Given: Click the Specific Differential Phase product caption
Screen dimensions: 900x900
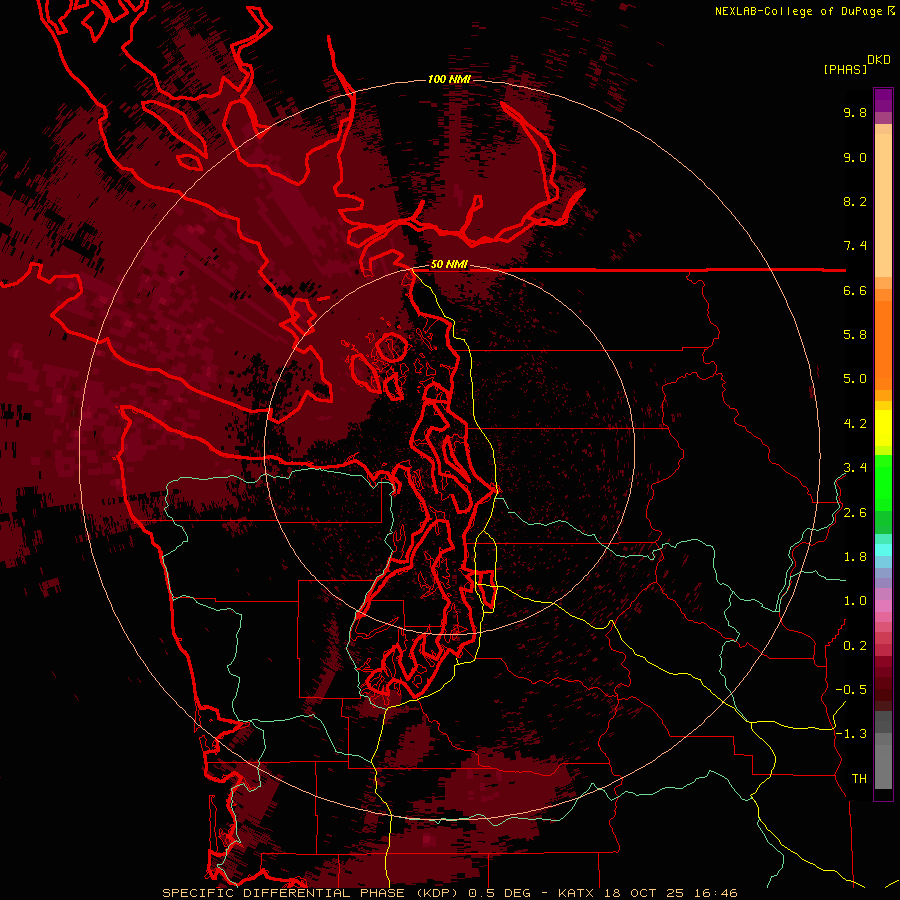Looking at the screenshot, I should pos(449,893).
